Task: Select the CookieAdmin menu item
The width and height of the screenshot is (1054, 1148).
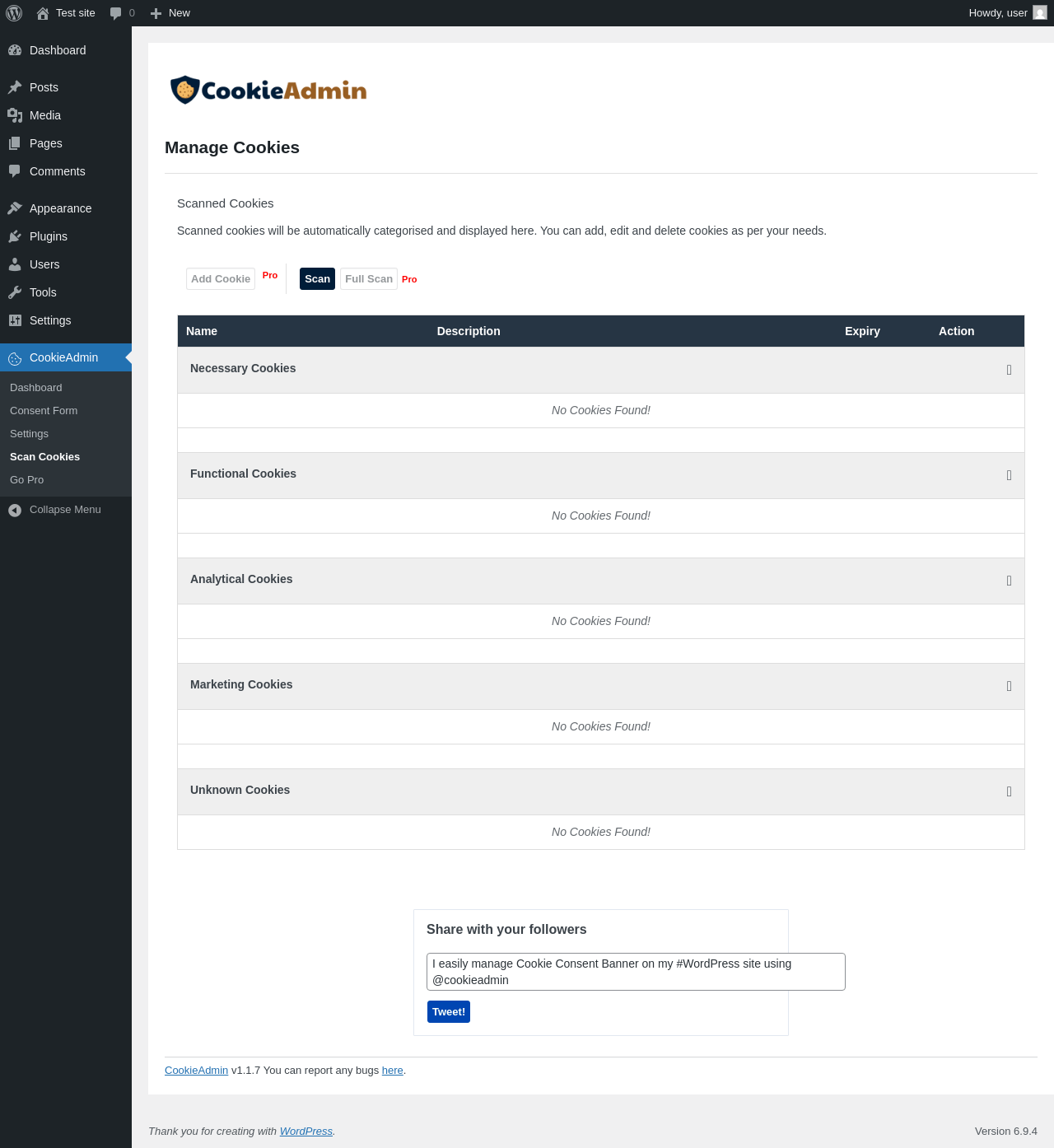Action: point(66,357)
